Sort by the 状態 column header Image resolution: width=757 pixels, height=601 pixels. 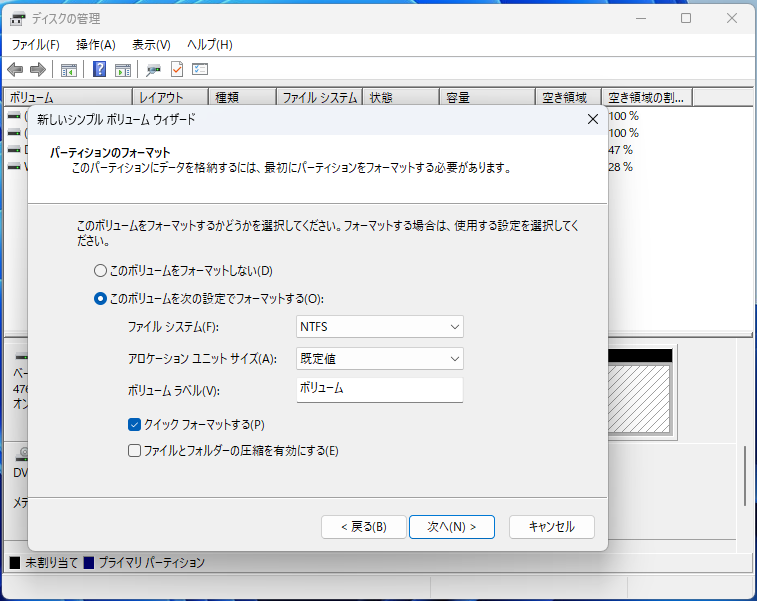pyautogui.click(x=402, y=98)
